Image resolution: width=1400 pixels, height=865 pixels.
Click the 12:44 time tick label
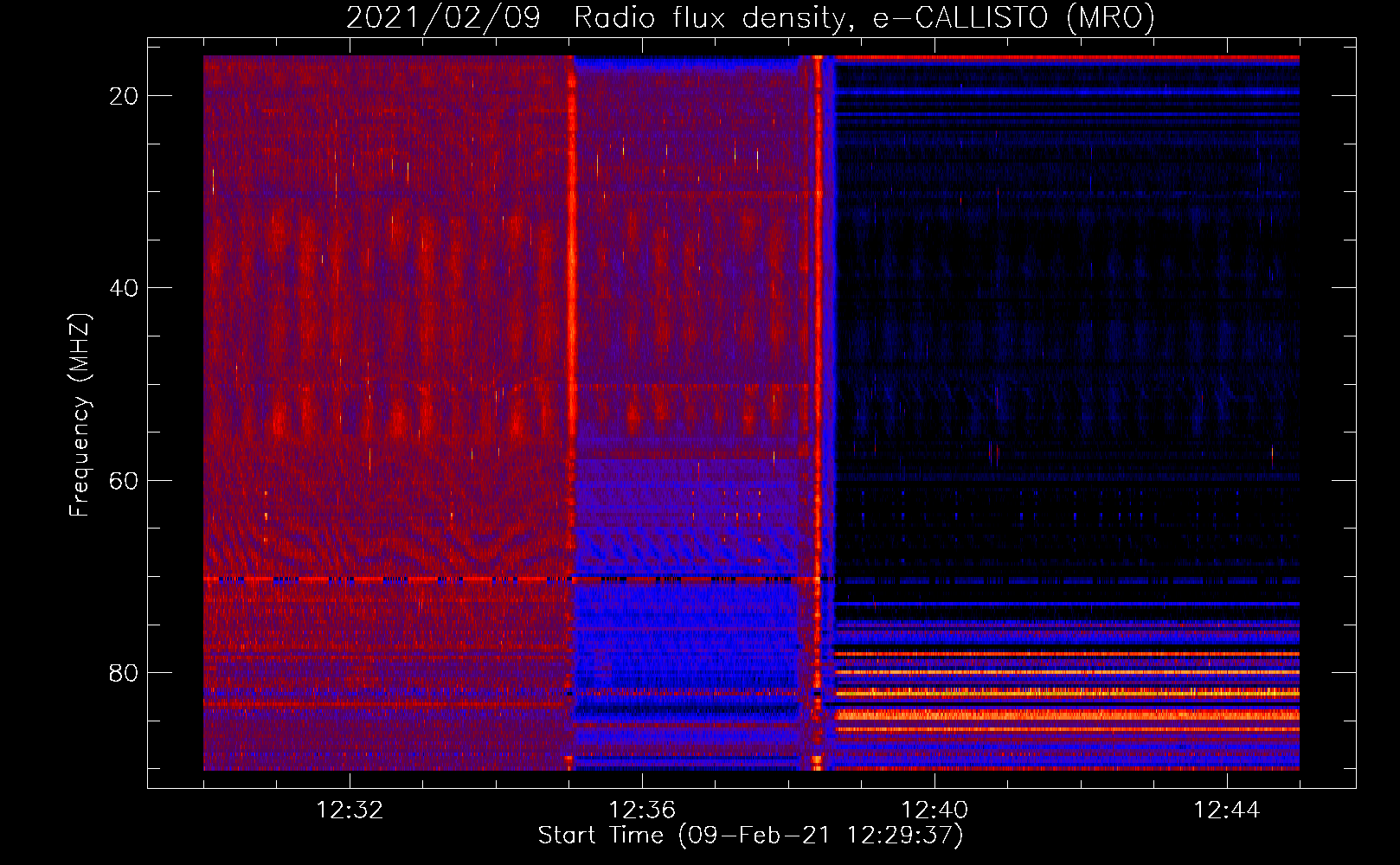click(1227, 811)
